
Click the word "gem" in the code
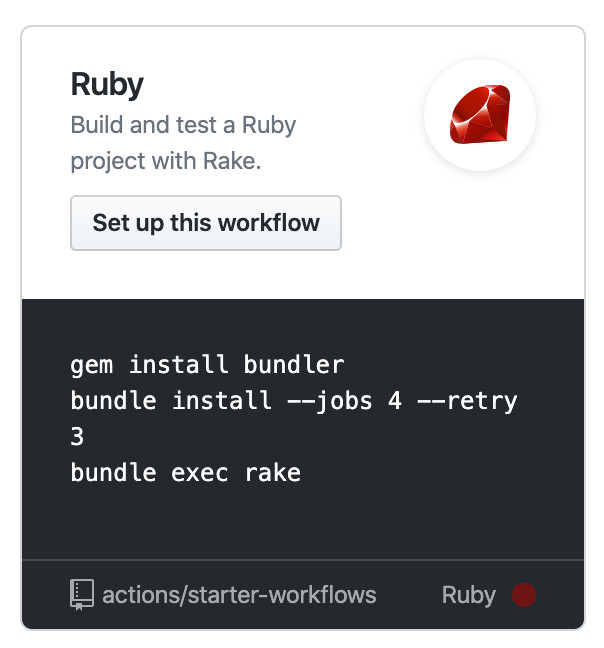(x=92, y=365)
